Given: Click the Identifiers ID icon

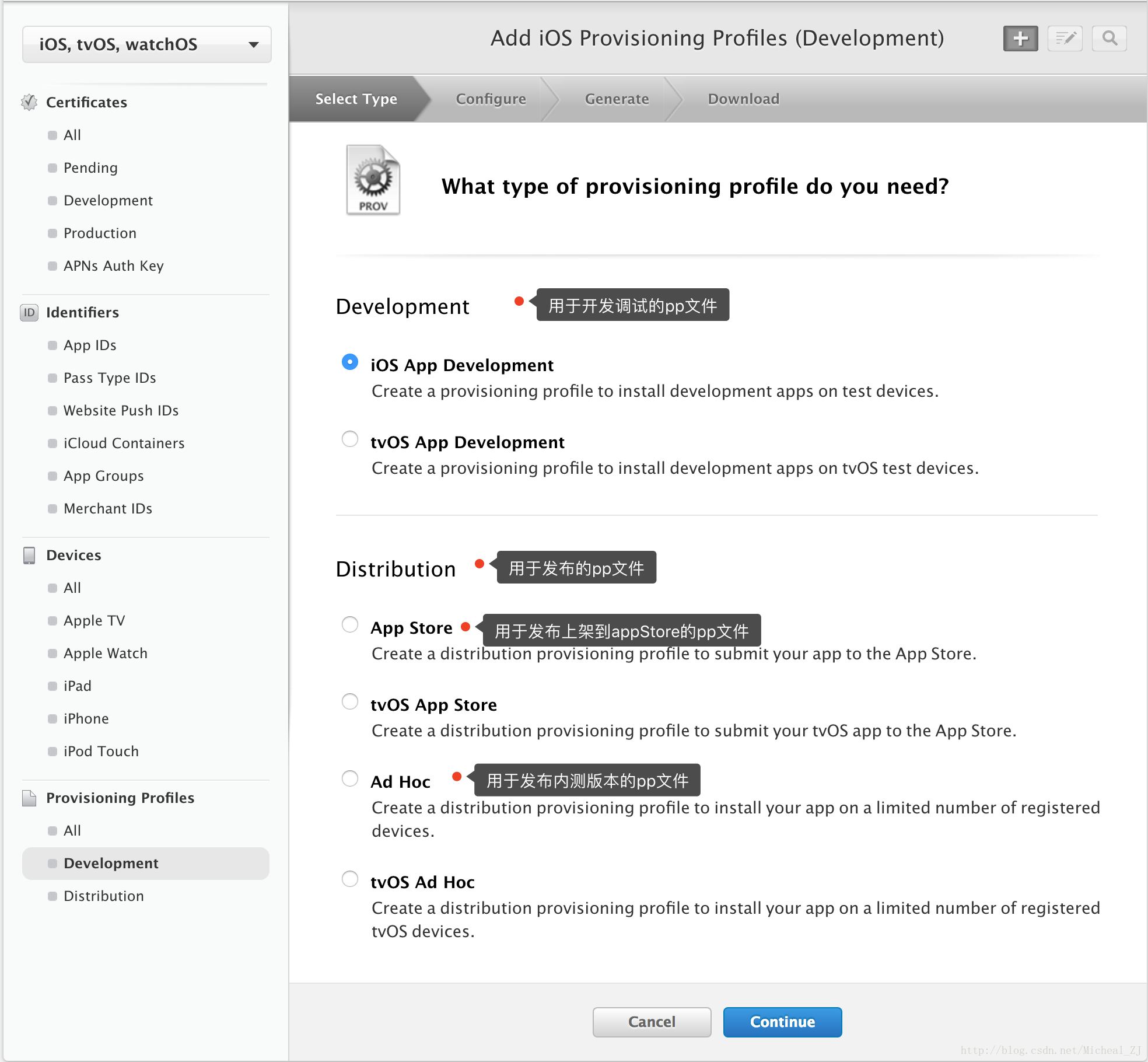Looking at the screenshot, I should click(29, 312).
